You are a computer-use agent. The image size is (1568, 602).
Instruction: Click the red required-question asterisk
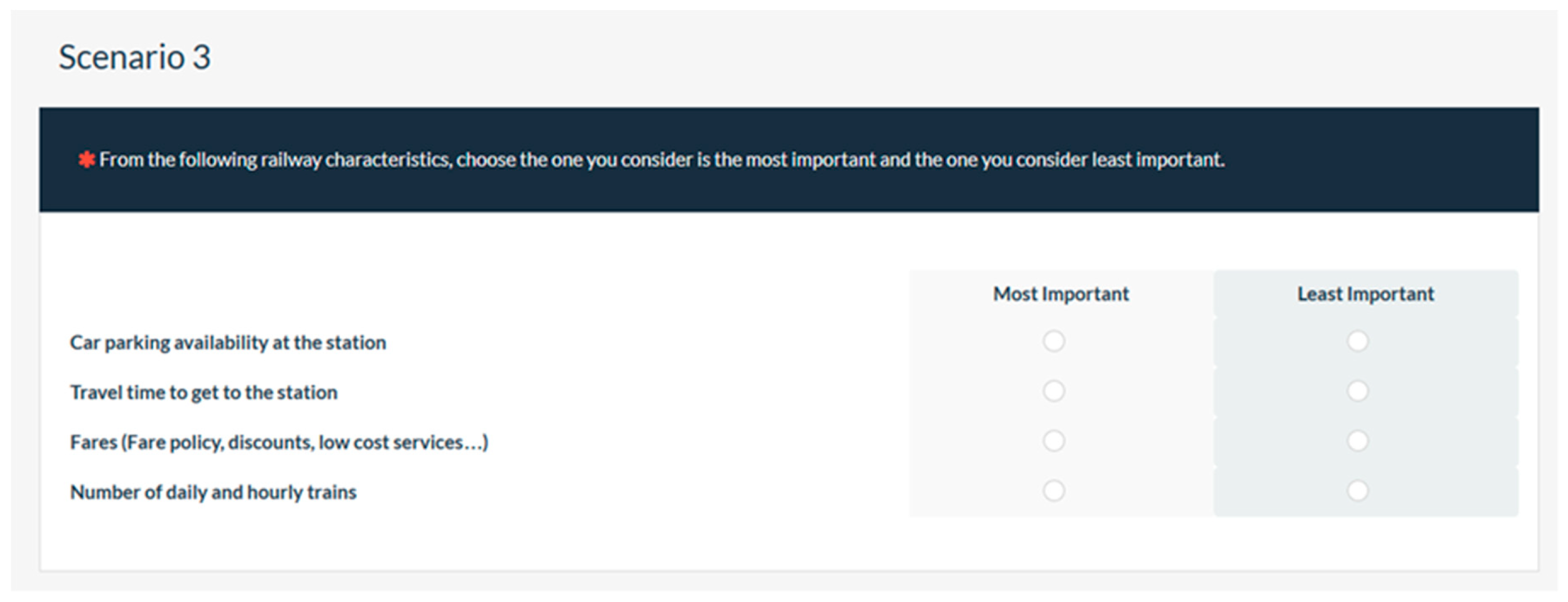tap(86, 159)
